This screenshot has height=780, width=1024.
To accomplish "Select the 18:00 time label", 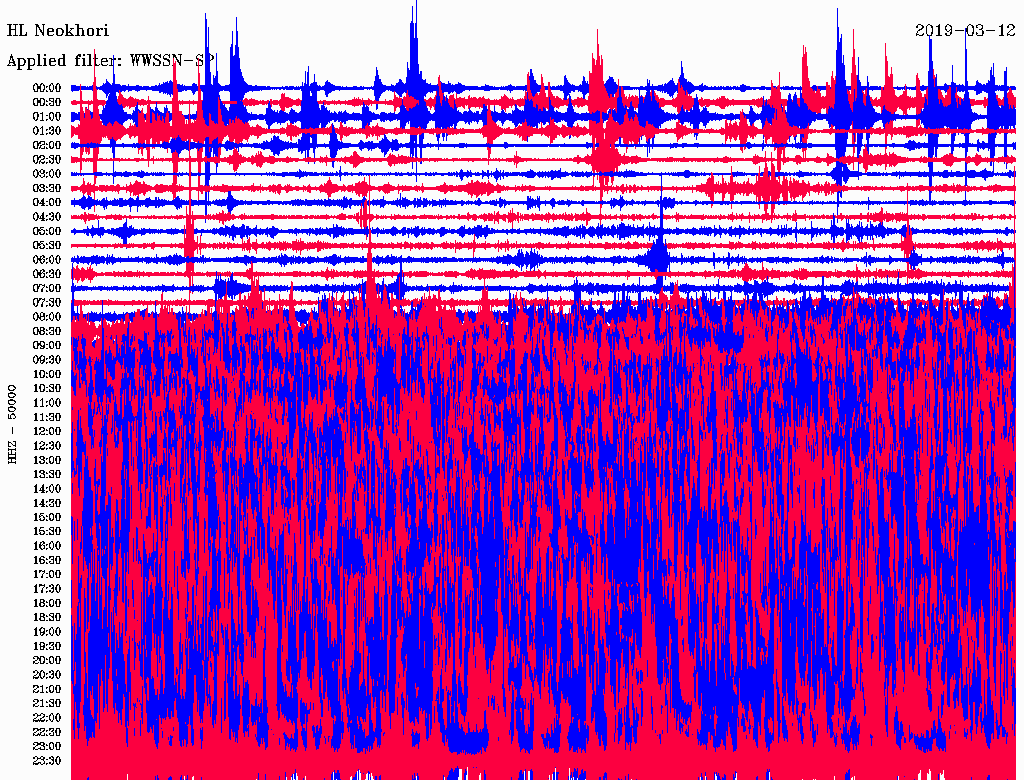I will [47, 603].
